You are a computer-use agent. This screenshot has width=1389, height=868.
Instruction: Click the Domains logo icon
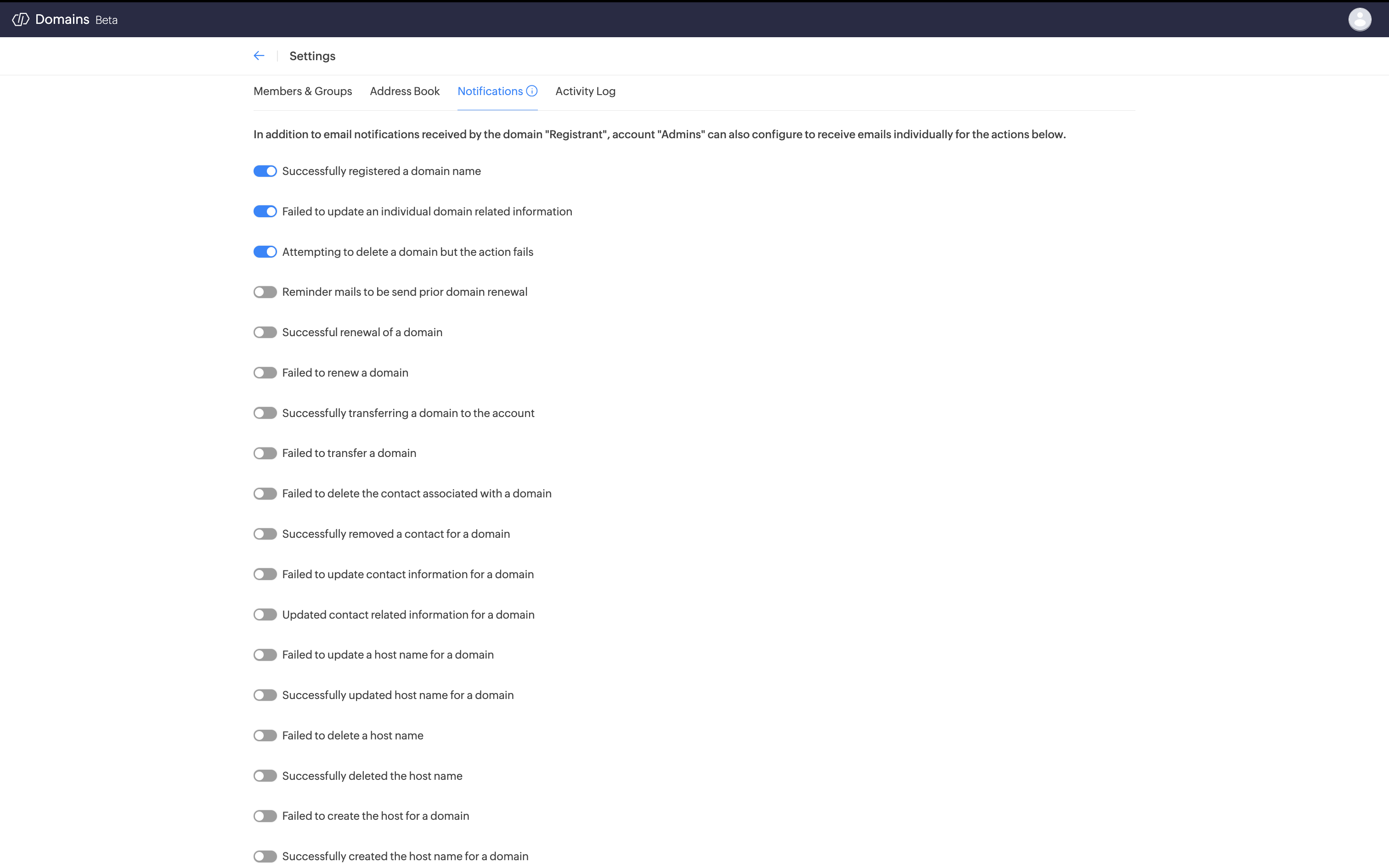[21, 19]
